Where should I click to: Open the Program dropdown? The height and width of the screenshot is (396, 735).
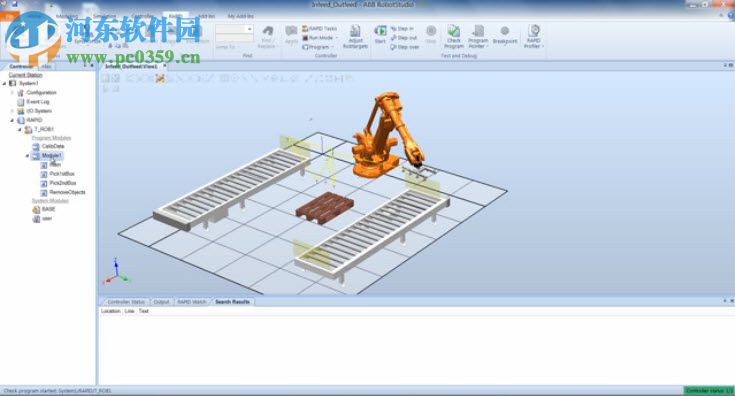318,47
